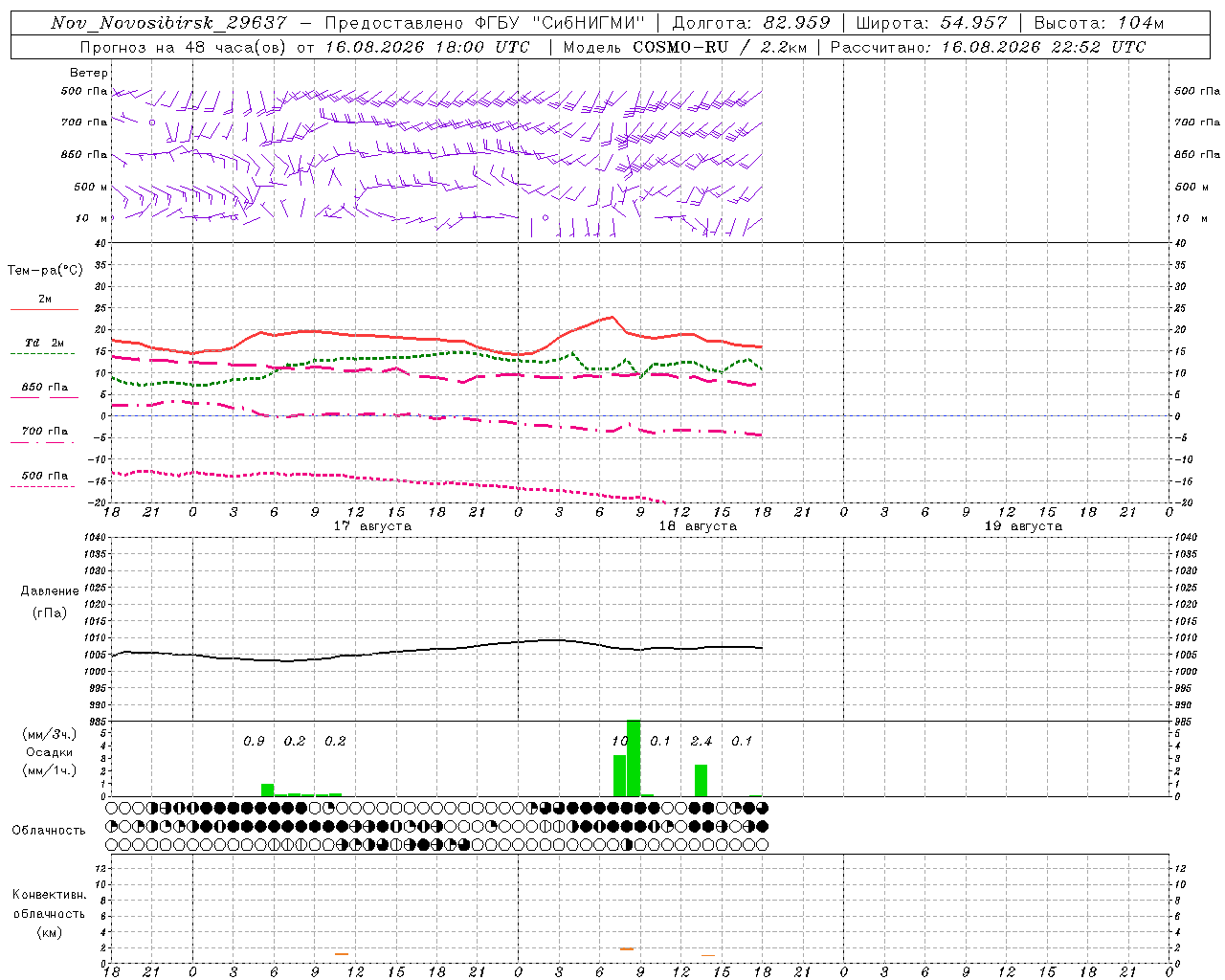The image size is (1225, 980).
Task: Click the 17 августа date label
Action: (x=372, y=526)
